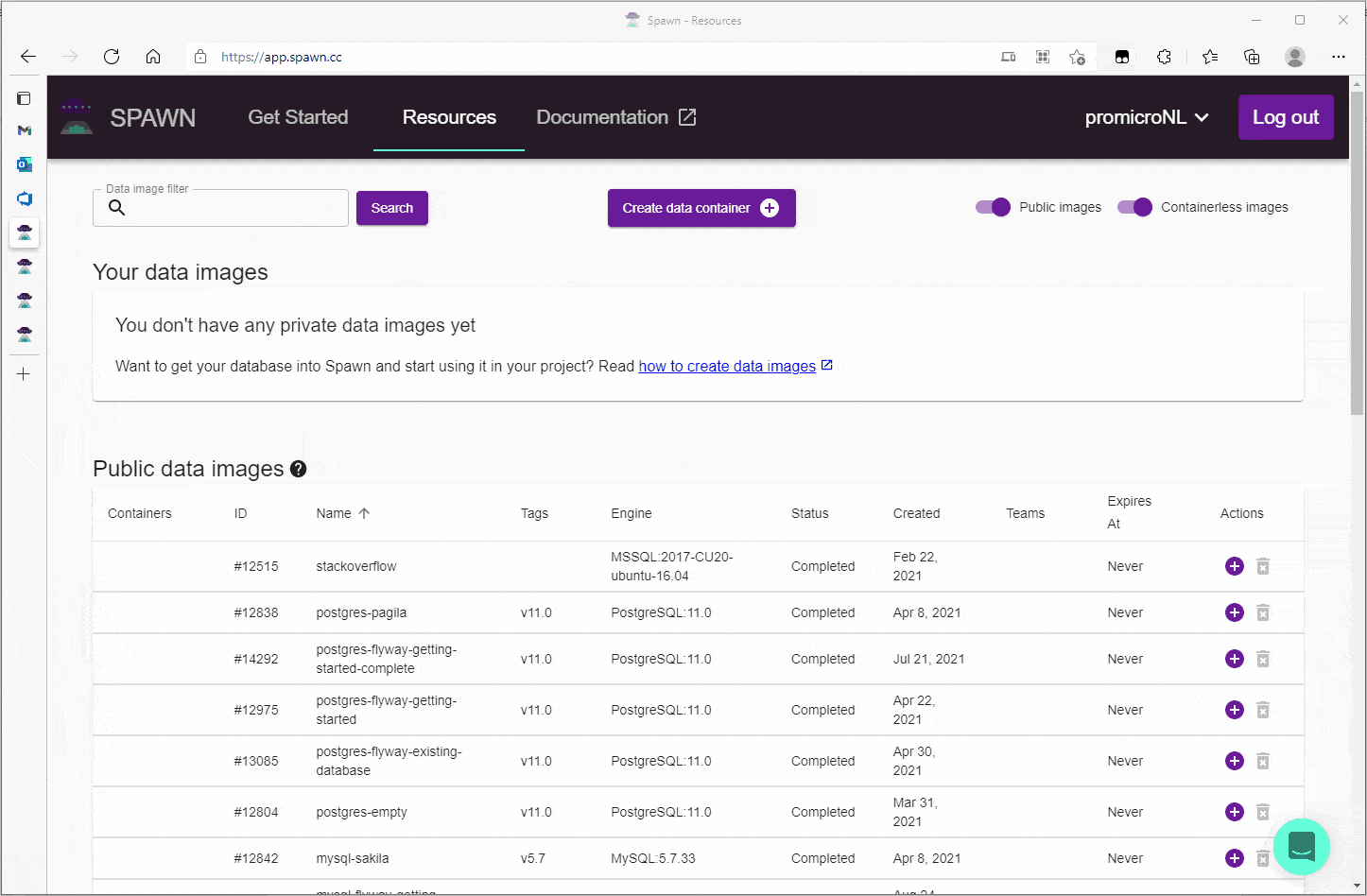Open the Resources tab

[449, 117]
